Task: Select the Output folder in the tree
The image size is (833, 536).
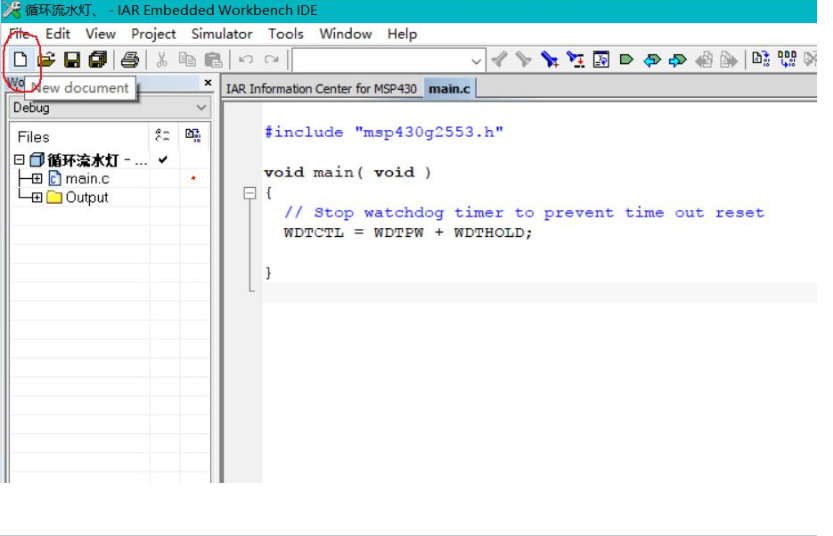Action: (87, 198)
